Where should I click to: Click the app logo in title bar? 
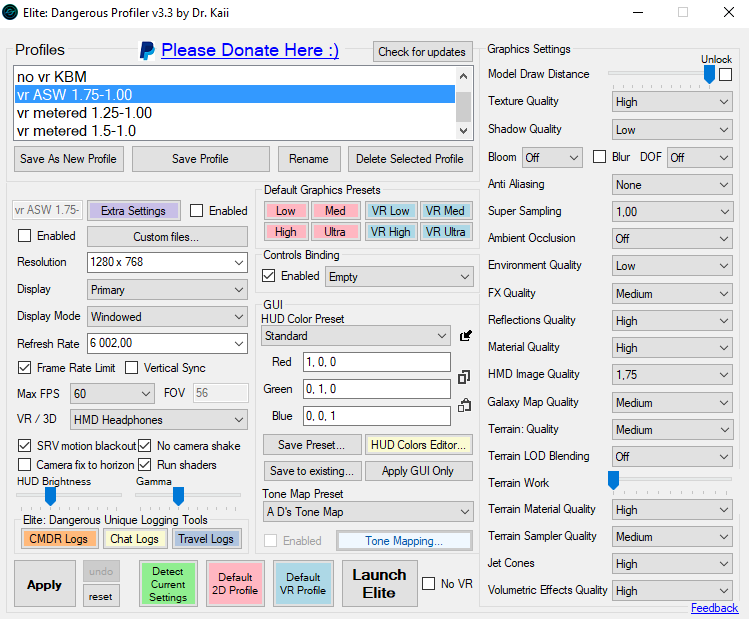click(x=10, y=12)
